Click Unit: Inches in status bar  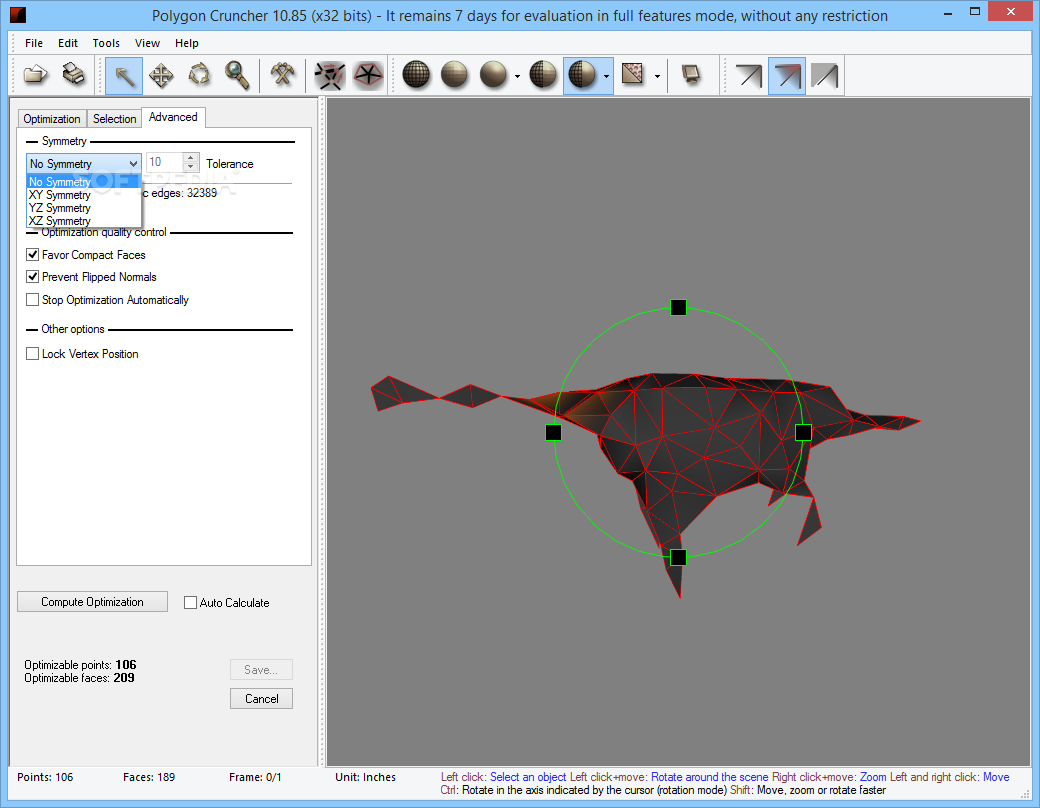[x=365, y=777]
